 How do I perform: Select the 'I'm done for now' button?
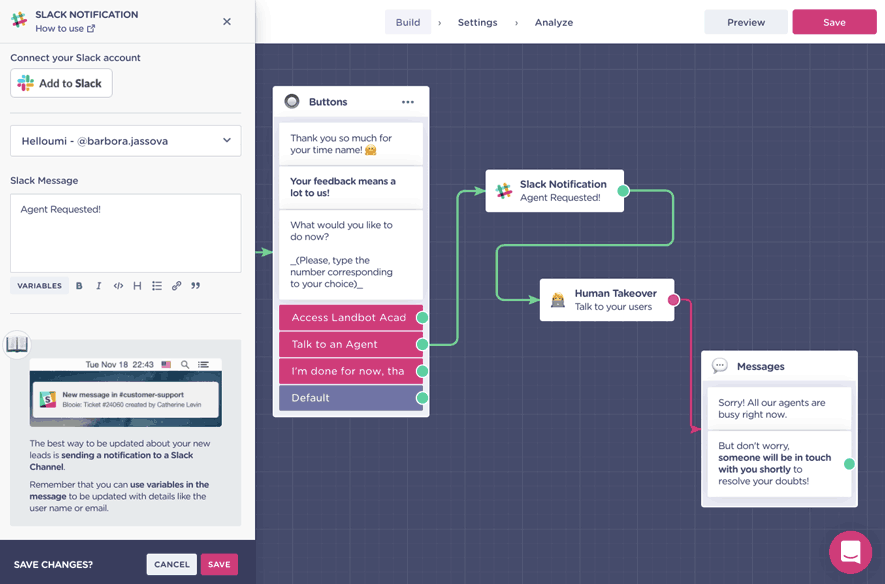[x=351, y=371]
